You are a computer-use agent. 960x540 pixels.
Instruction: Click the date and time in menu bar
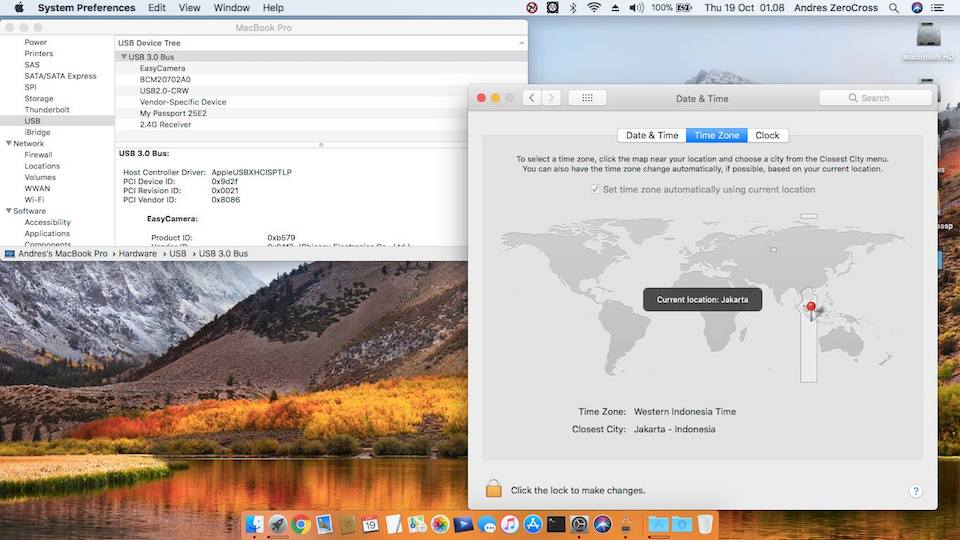point(744,8)
